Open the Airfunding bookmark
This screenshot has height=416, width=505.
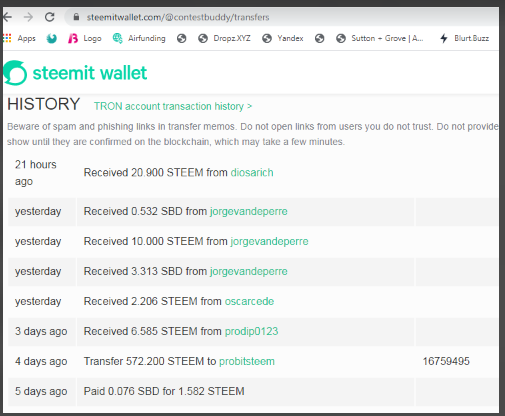point(139,39)
